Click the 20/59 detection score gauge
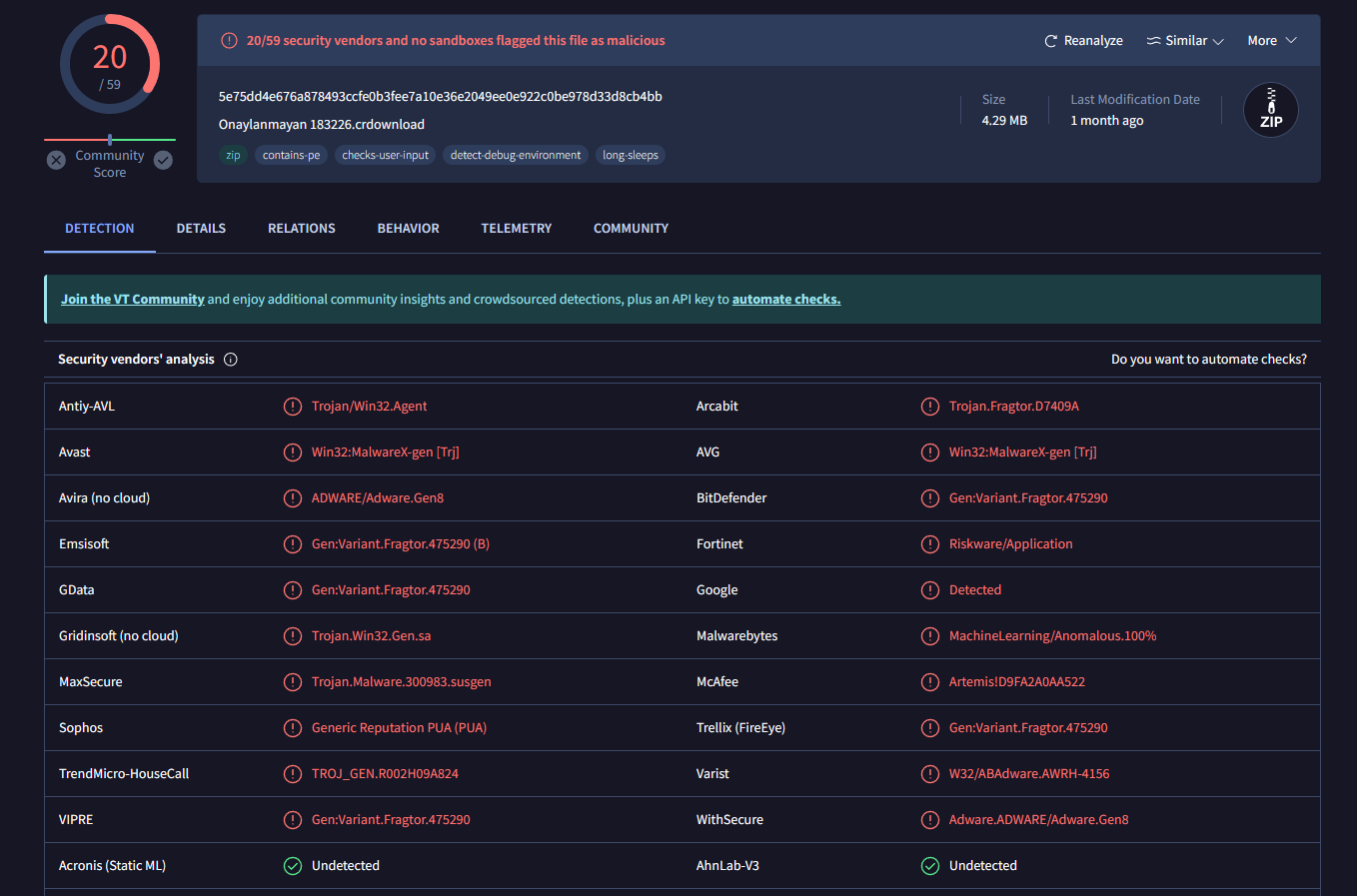 tap(110, 65)
